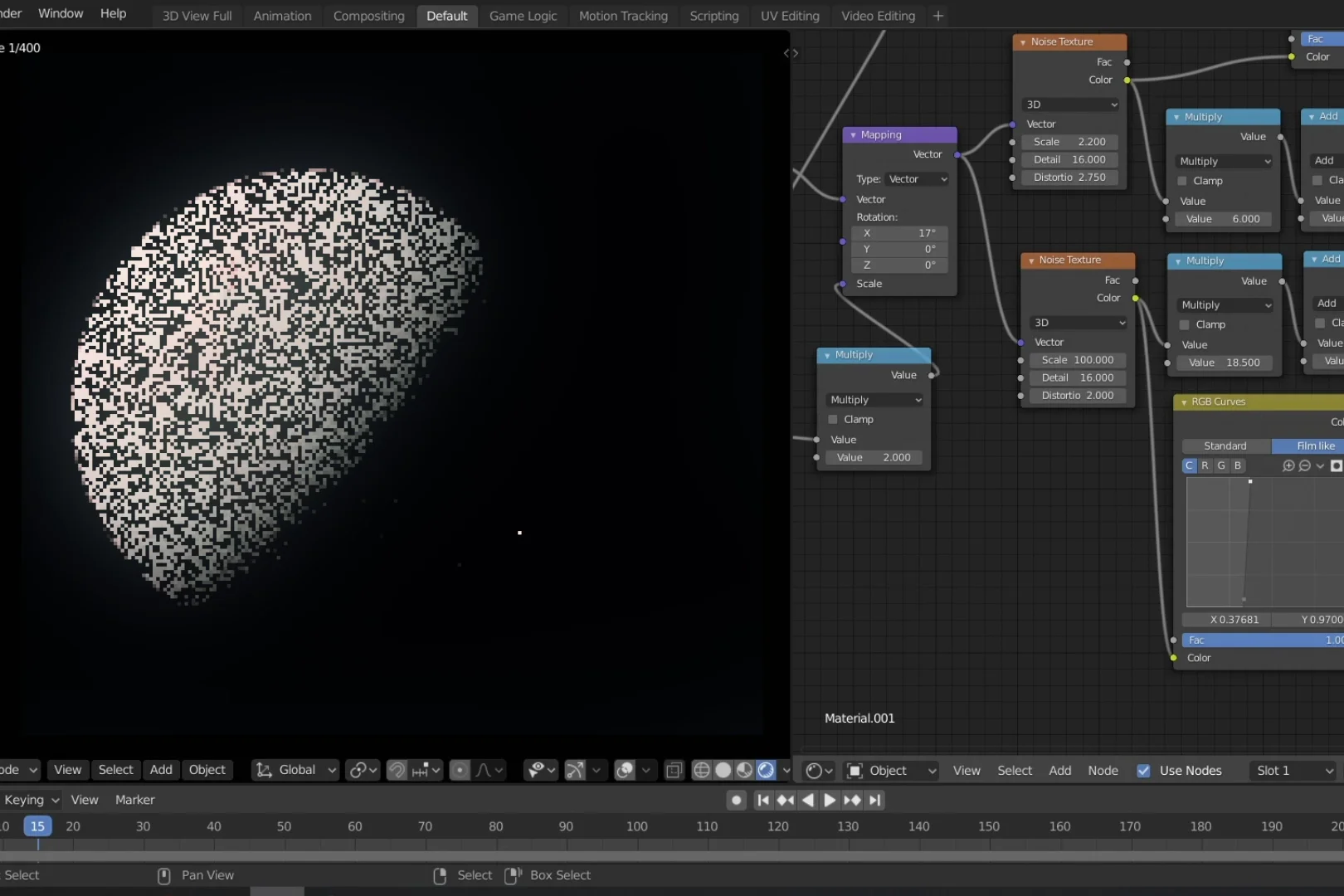Viewport: 1344px width, 896px height.
Task: Enable Clamp on the Value 2.000 Multiply node
Action: (x=833, y=420)
